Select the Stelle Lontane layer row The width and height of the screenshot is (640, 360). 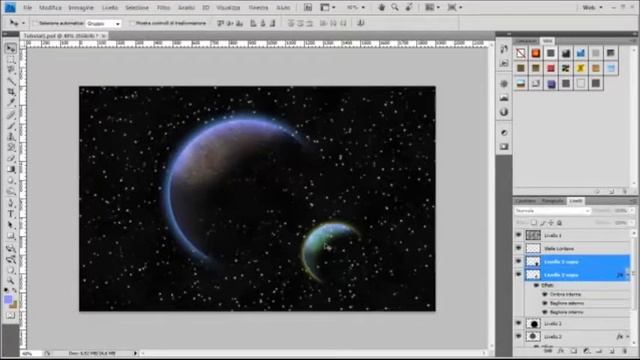pos(577,248)
